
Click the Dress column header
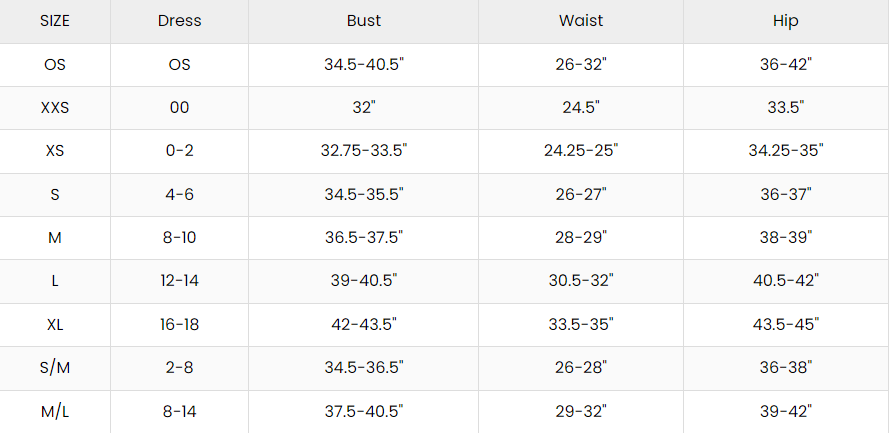(x=180, y=21)
